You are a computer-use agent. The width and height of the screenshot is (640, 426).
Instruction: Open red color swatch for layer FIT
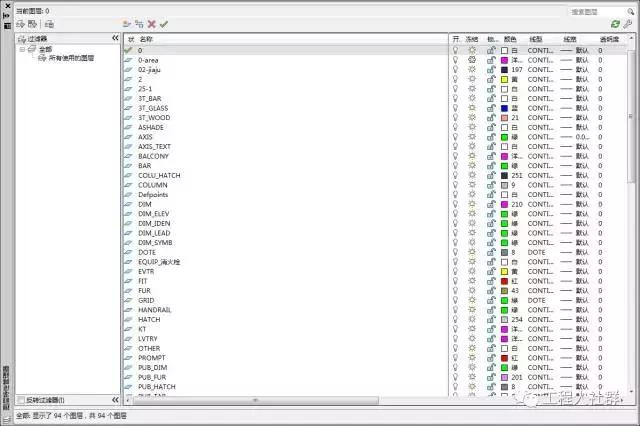tap(504, 281)
